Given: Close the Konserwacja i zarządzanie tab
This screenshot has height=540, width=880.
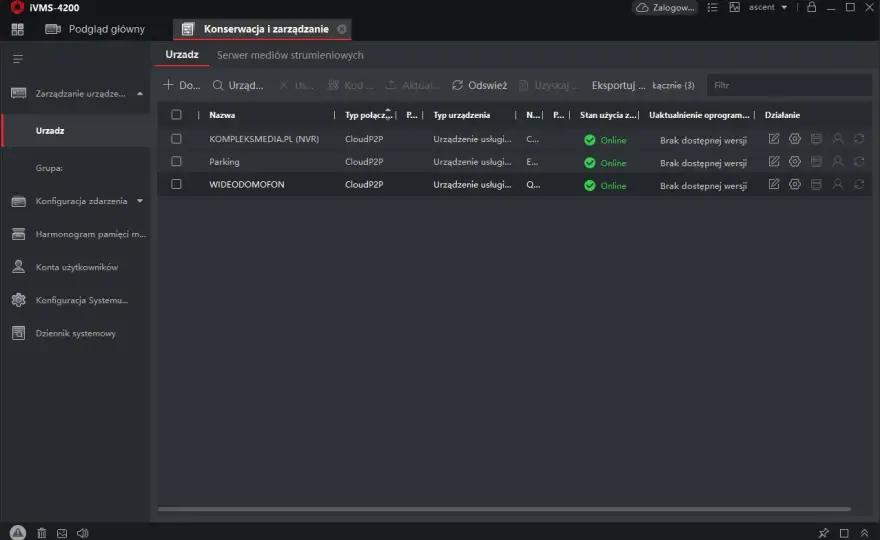Looking at the screenshot, I should click(341, 29).
